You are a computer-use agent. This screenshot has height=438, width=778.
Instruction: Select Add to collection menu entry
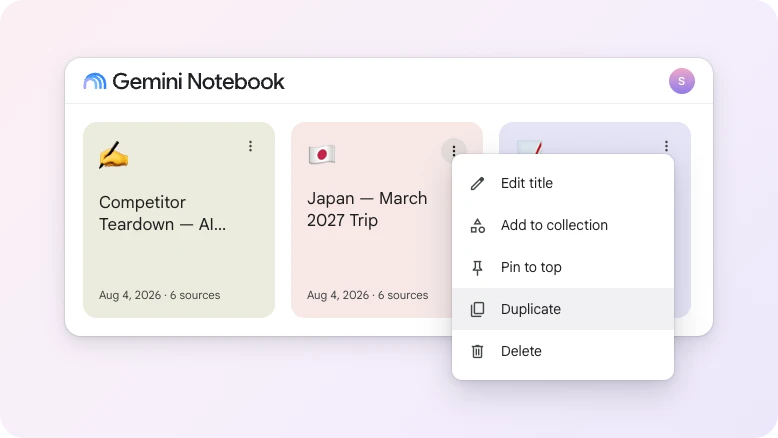click(563, 225)
